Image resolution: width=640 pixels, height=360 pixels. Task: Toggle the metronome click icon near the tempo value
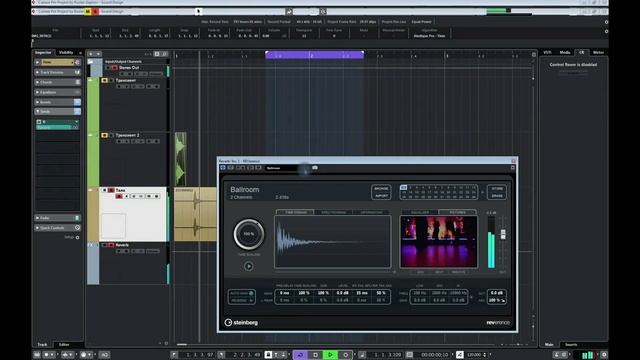460,355
